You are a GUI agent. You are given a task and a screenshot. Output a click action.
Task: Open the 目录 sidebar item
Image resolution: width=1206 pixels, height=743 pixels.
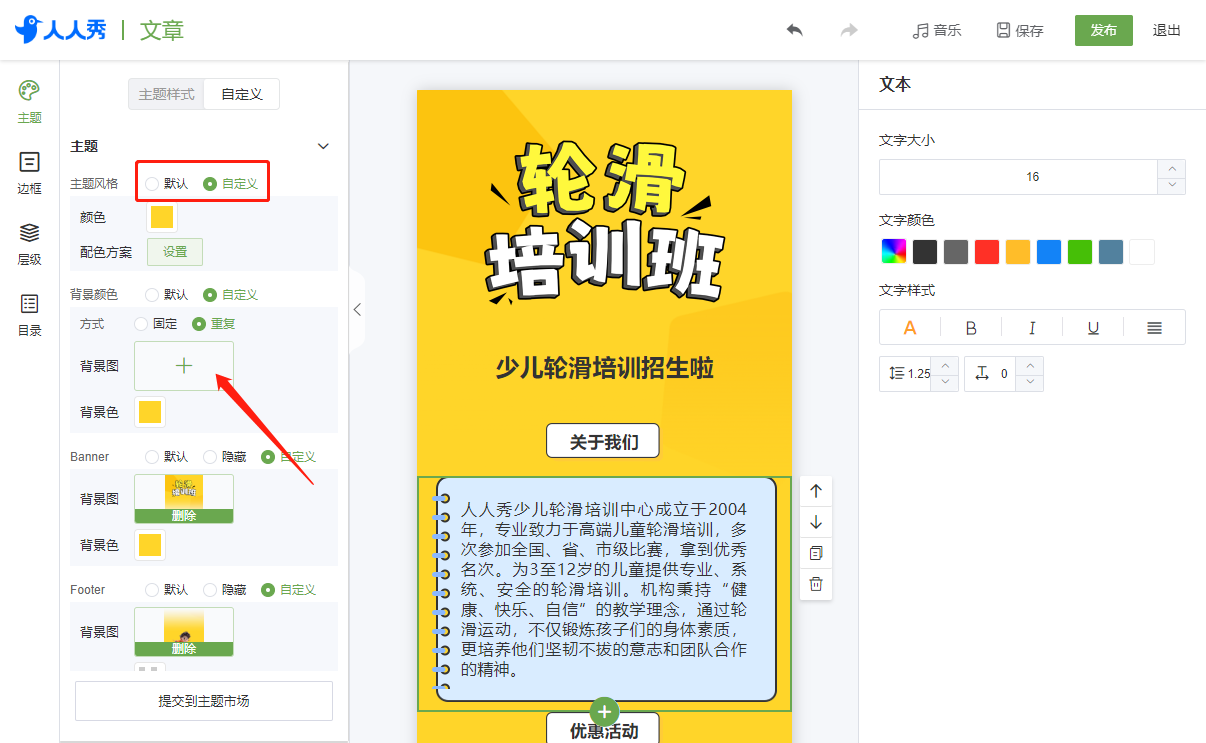pos(30,315)
